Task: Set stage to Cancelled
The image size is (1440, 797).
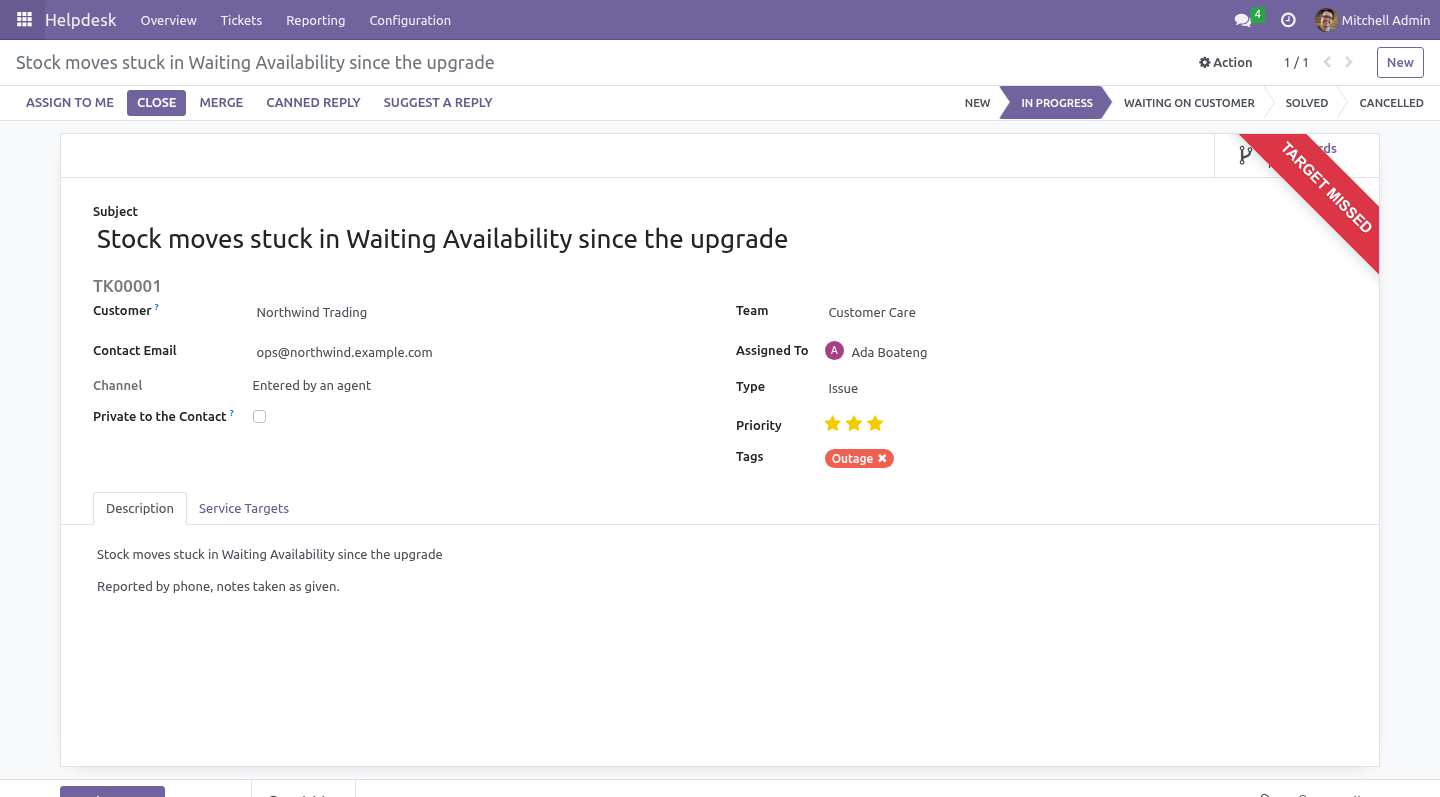Action: (1391, 103)
